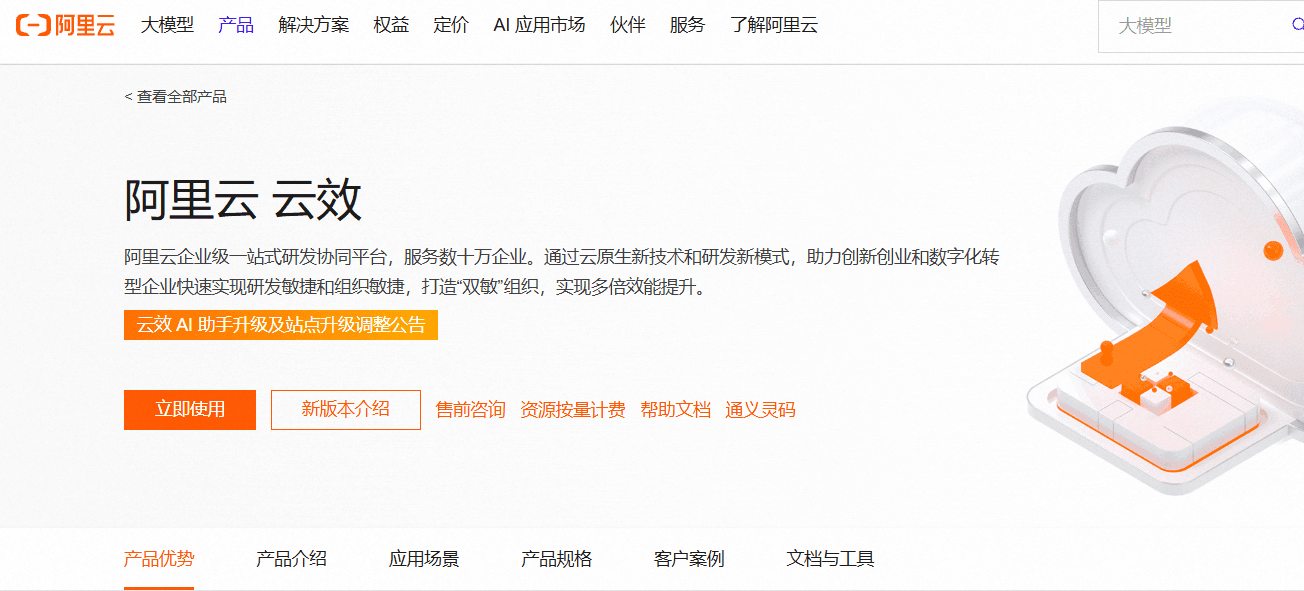Open the 售前咨询 link

[471, 410]
